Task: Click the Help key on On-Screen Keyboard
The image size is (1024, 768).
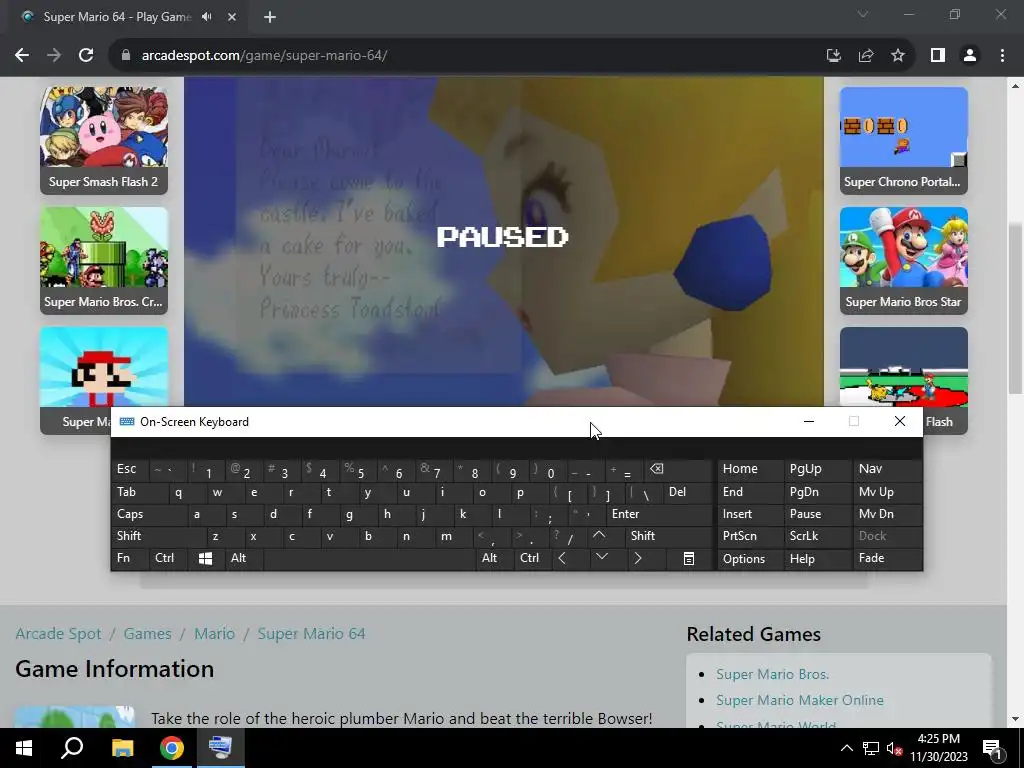Action: click(x=816, y=559)
